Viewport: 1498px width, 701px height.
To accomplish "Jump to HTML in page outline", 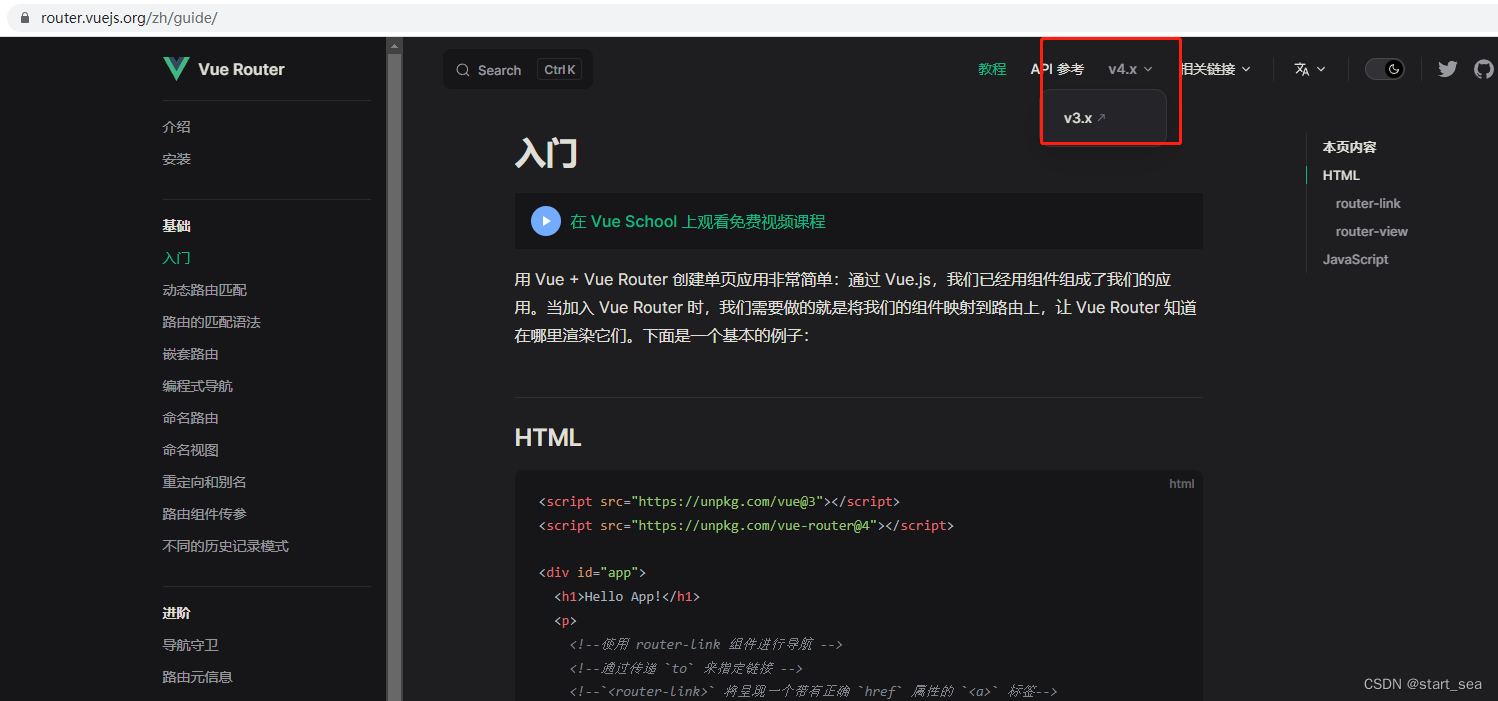I will 1341,175.
